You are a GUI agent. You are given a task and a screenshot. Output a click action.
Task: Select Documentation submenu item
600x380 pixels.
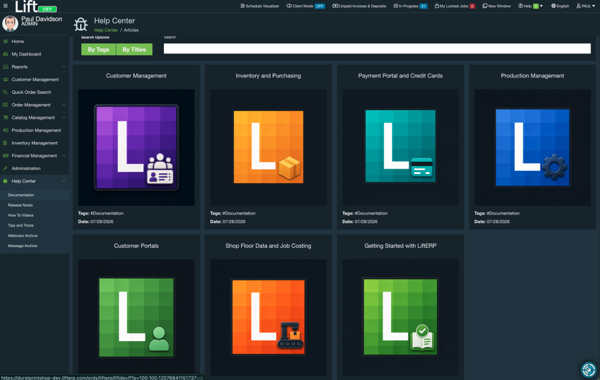[x=21, y=195]
